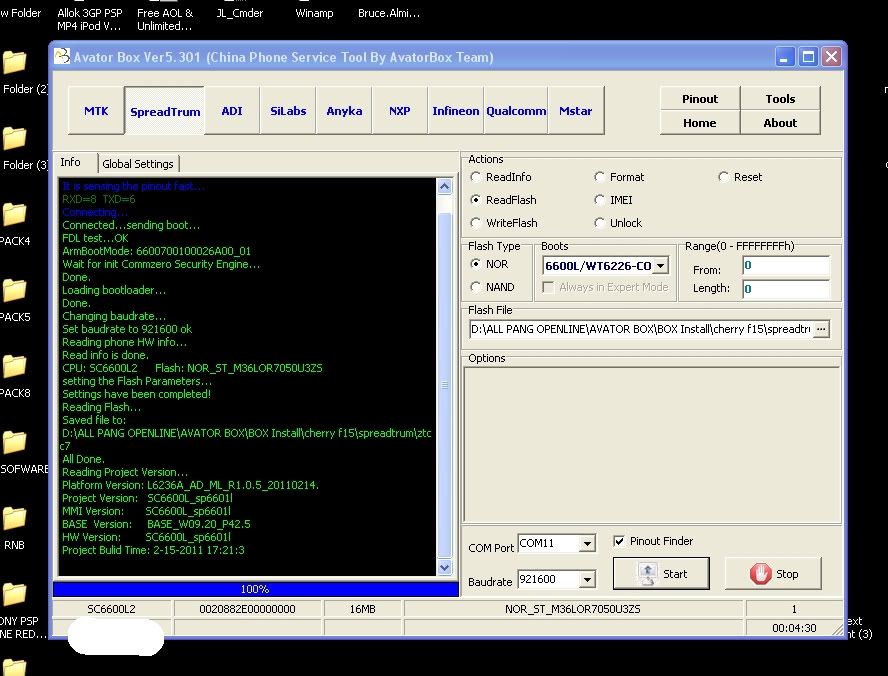Open the Baudrate dropdown
Viewport: 888px width, 676px height.
pos(587,579)
